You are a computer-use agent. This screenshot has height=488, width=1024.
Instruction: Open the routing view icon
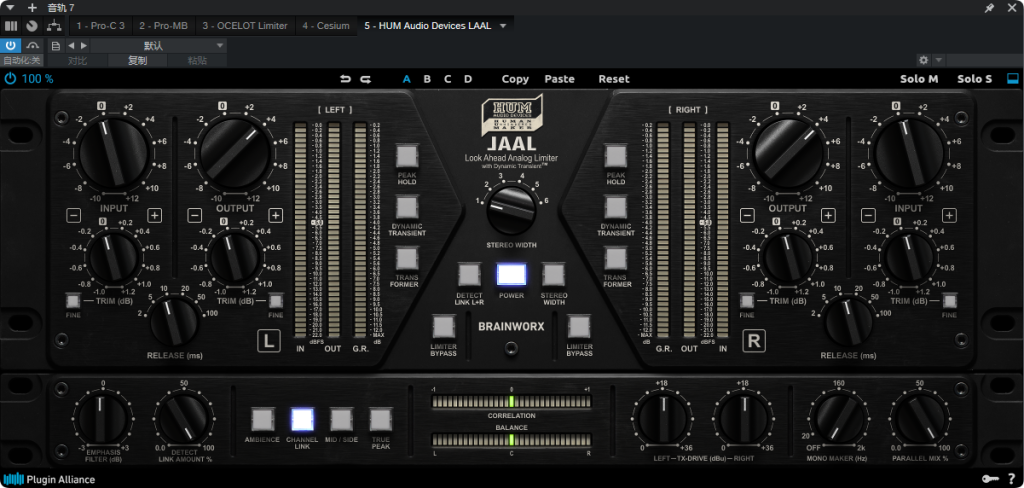point(54,26)
